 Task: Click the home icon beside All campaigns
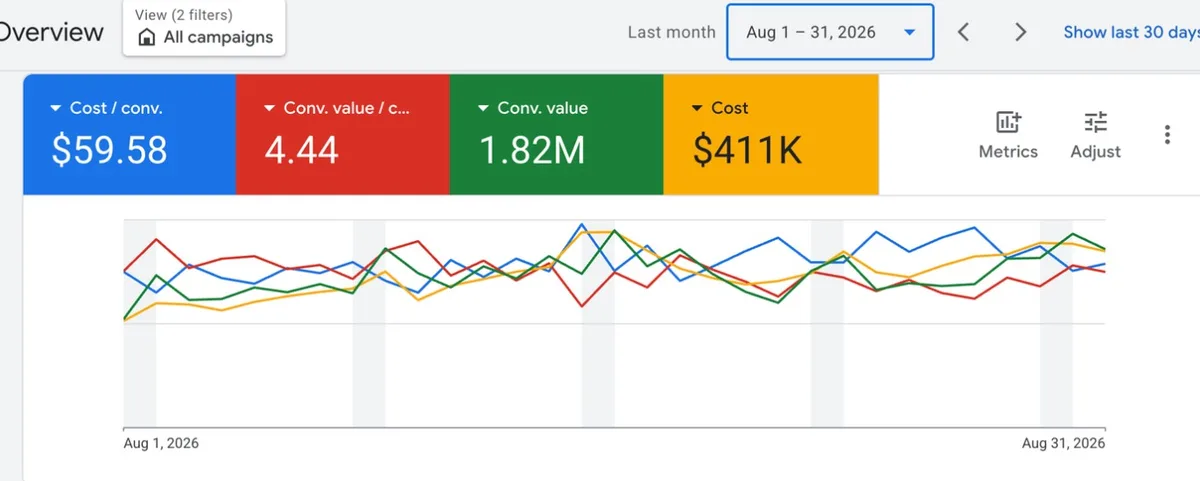(x=147, y=38)
